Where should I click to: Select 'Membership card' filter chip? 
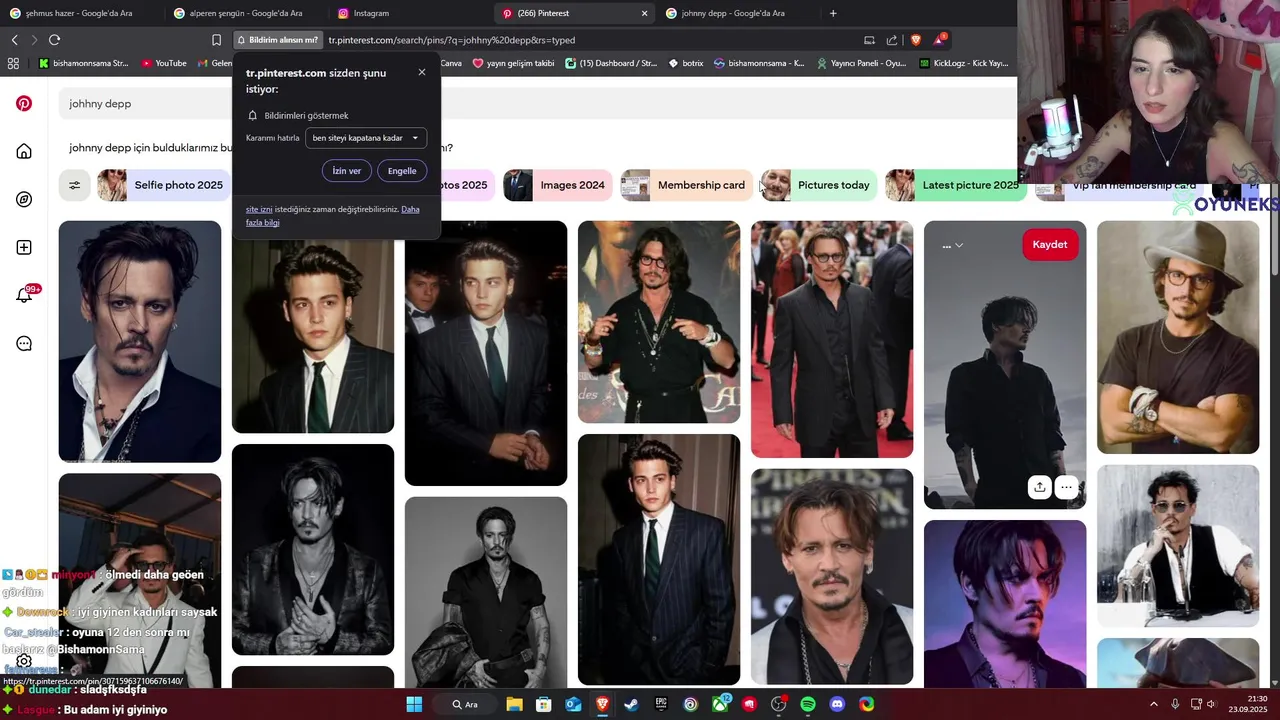685,185
